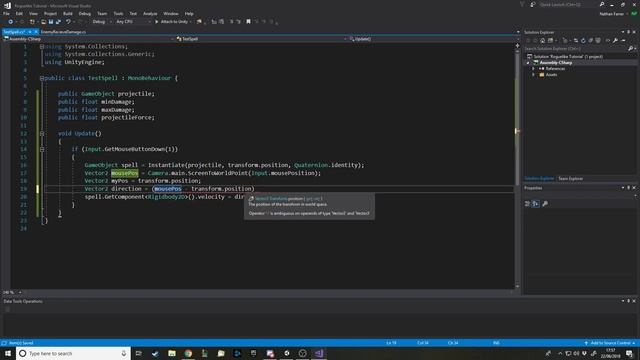640x360 pixels.
Task: Click the Type here to search box
Action: 73,353
